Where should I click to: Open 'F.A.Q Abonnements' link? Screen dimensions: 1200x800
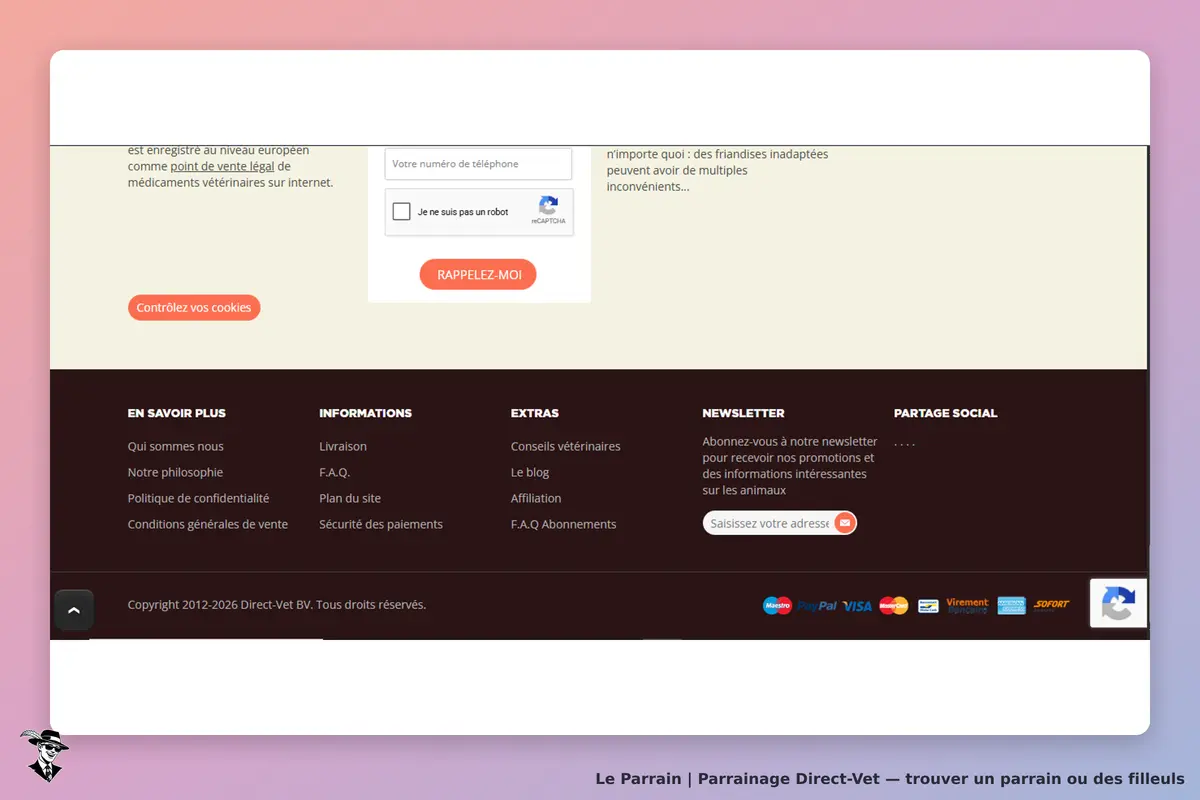tap(564, 524)
